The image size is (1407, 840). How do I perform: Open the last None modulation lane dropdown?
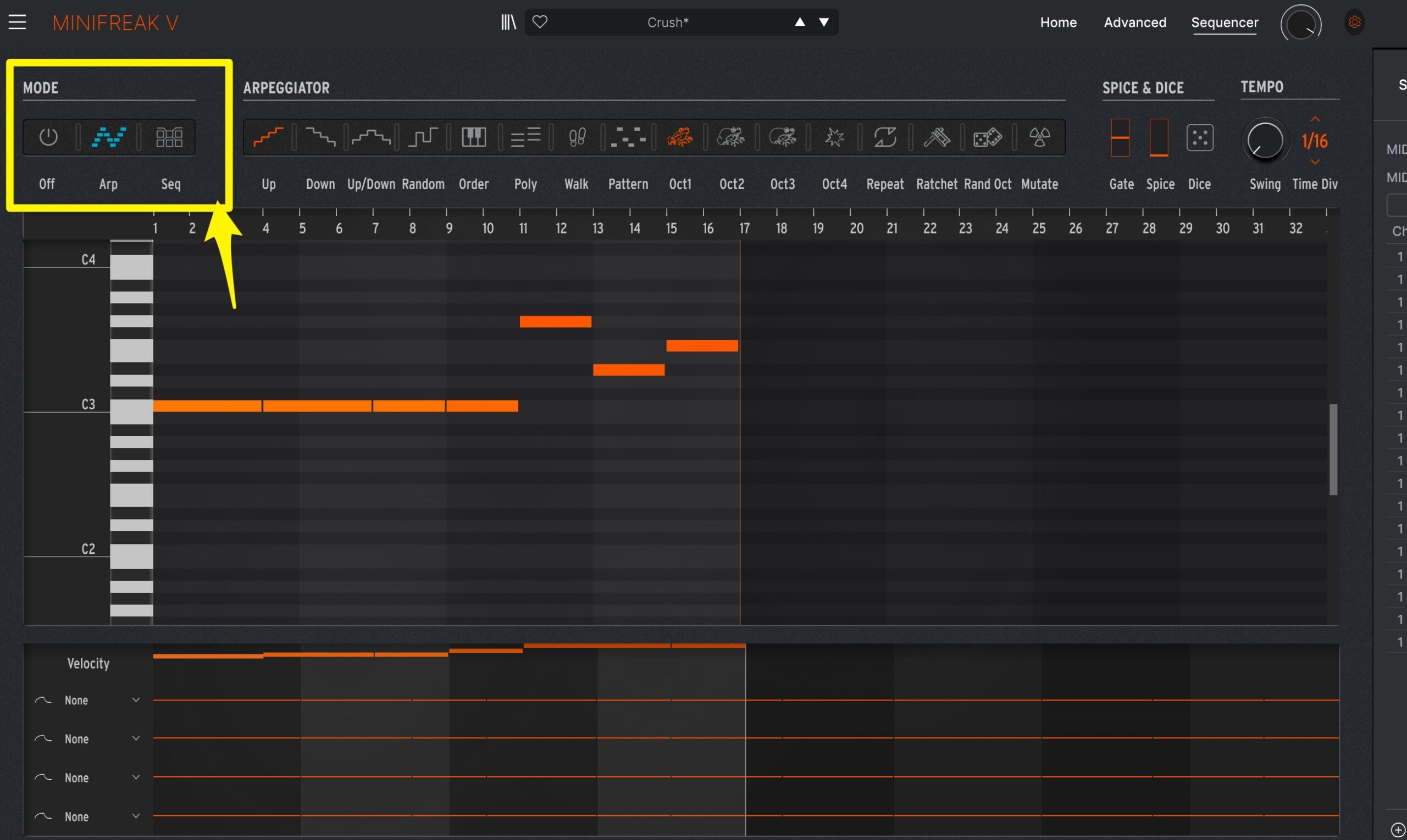136,816
